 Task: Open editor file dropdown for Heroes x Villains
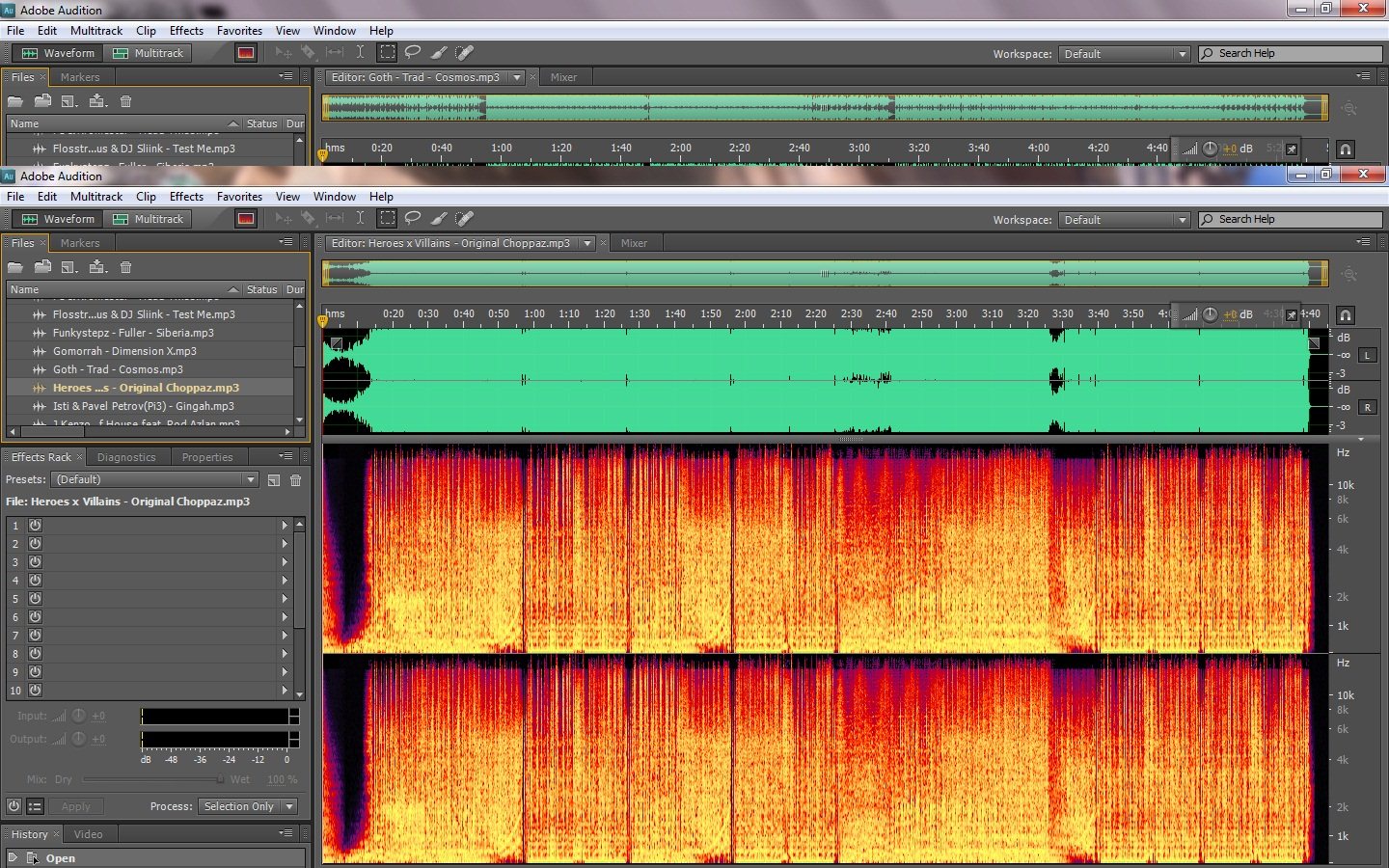click(586, 243)
